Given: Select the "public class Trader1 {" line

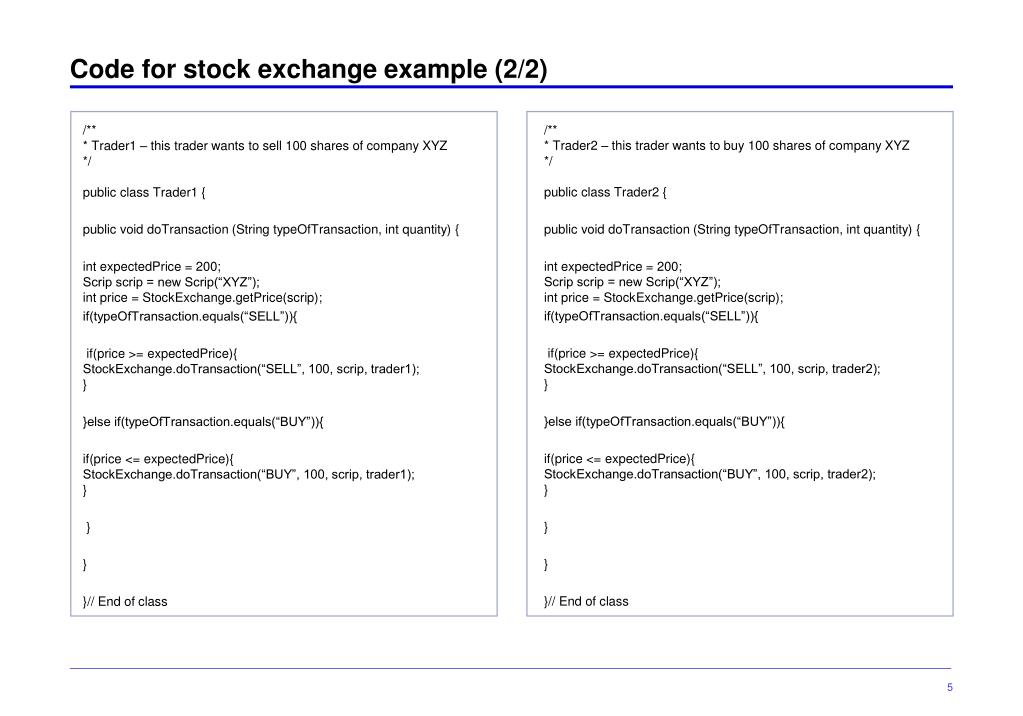Looking at the screenshot, I should 144,193.
